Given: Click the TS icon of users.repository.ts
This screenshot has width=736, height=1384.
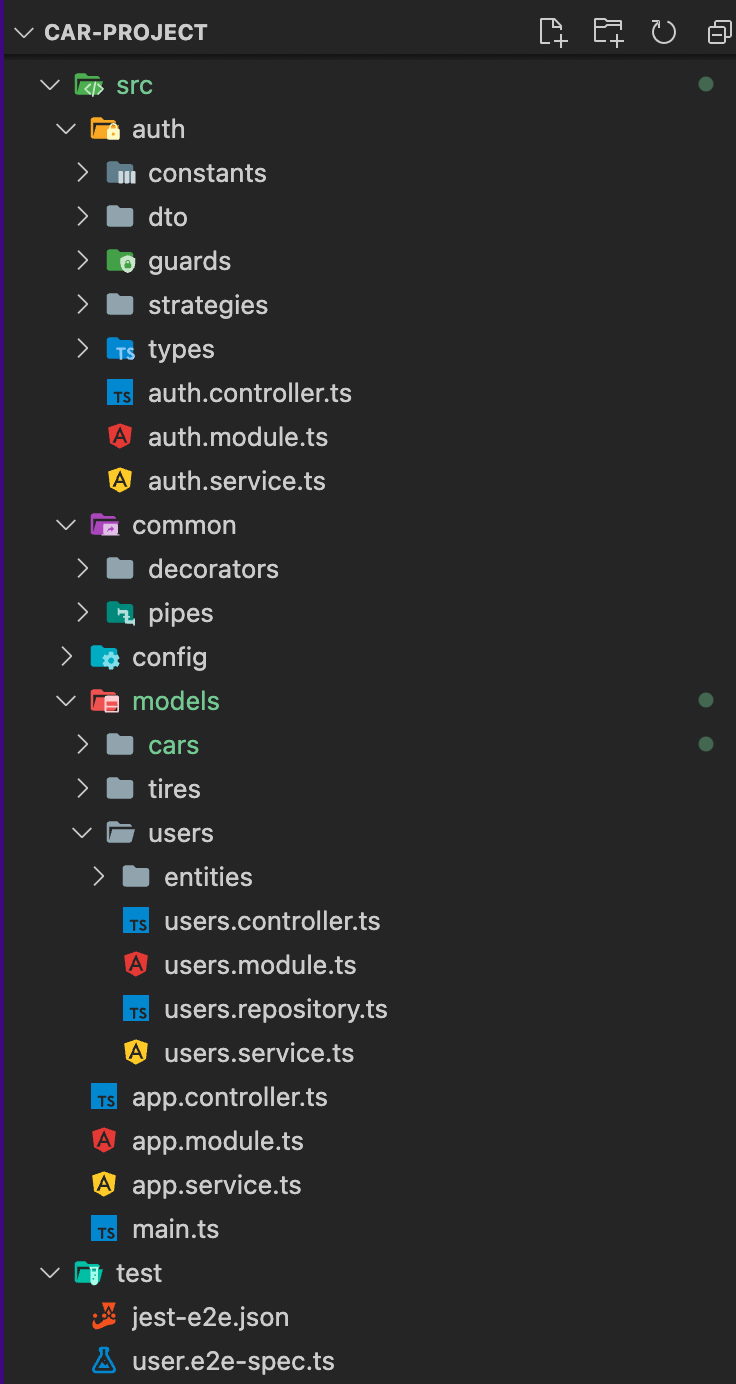Looking at the screenshot, I should click(136, 1009).
